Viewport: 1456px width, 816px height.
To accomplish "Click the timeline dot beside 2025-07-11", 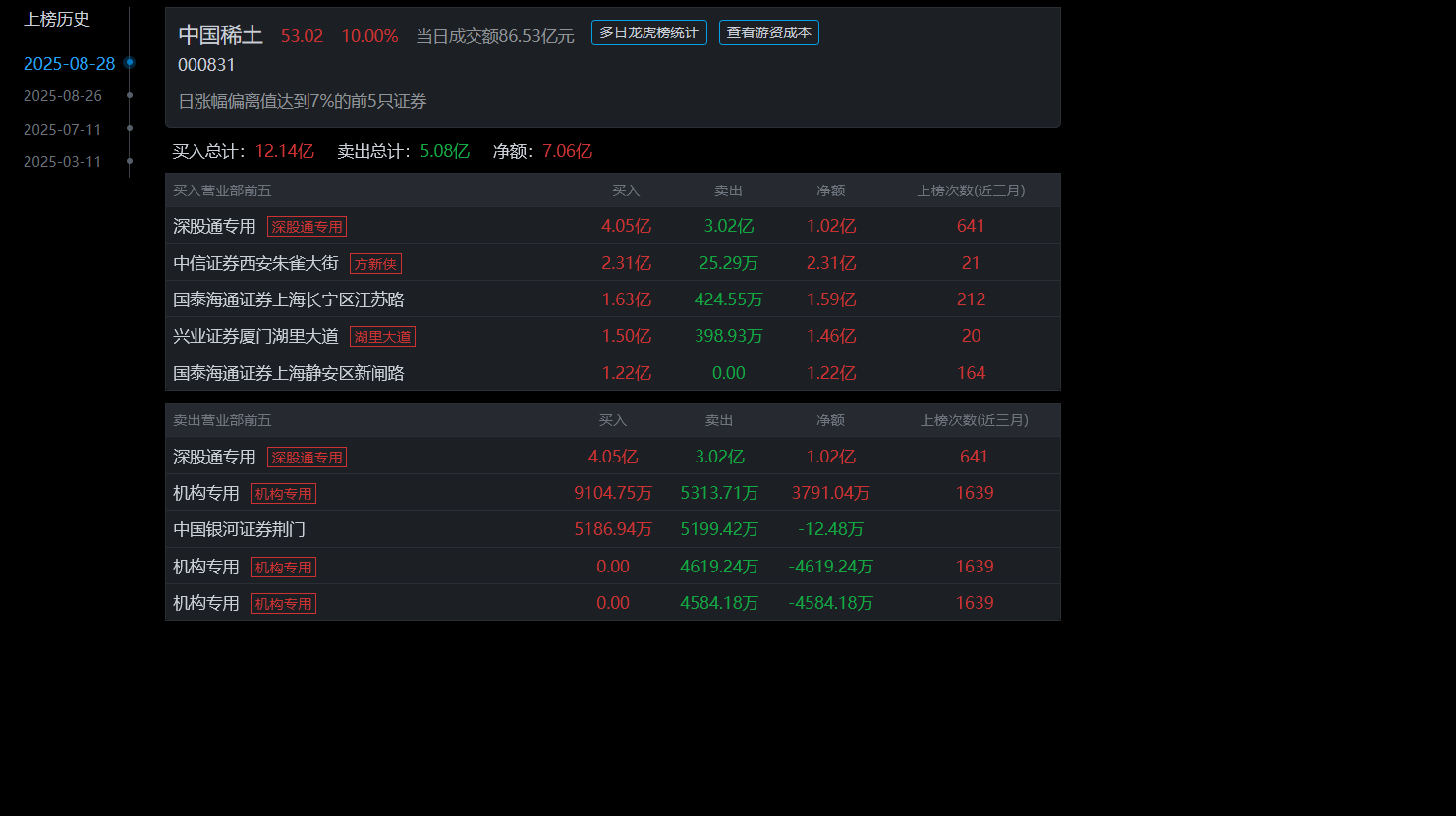I will [130, 128].
